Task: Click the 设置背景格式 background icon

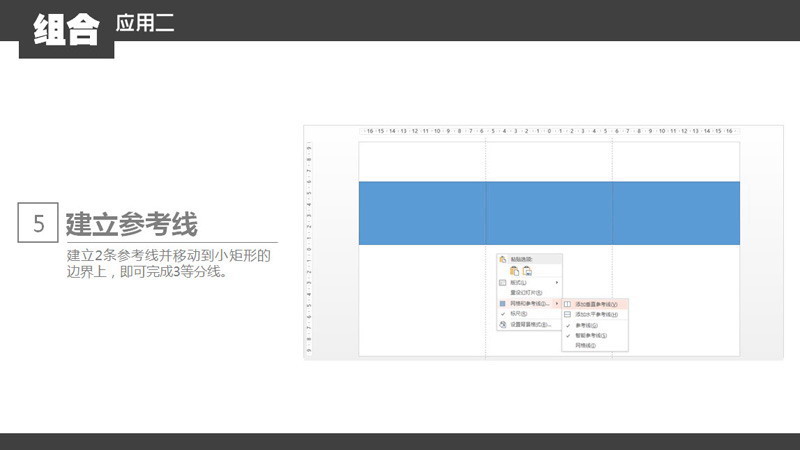Action: click(503, 324)
